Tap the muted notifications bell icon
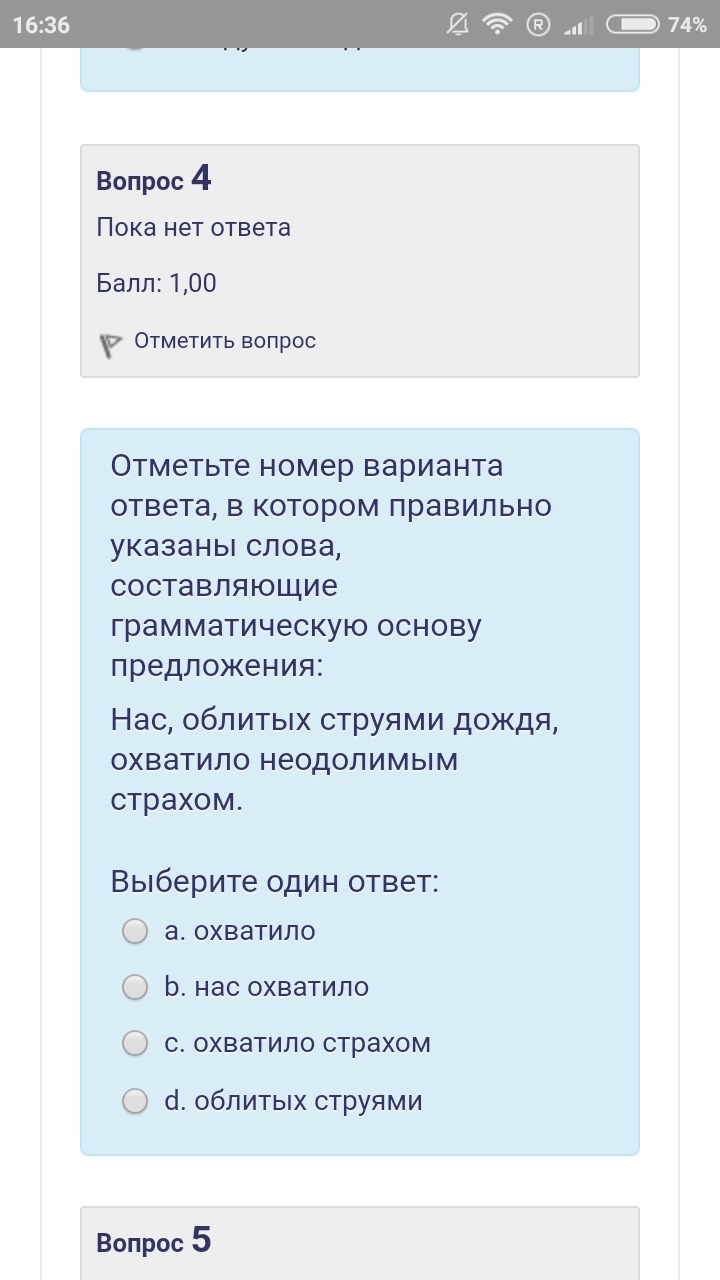The height and width of the screenshot is (1280, 720). click(458, 25)
